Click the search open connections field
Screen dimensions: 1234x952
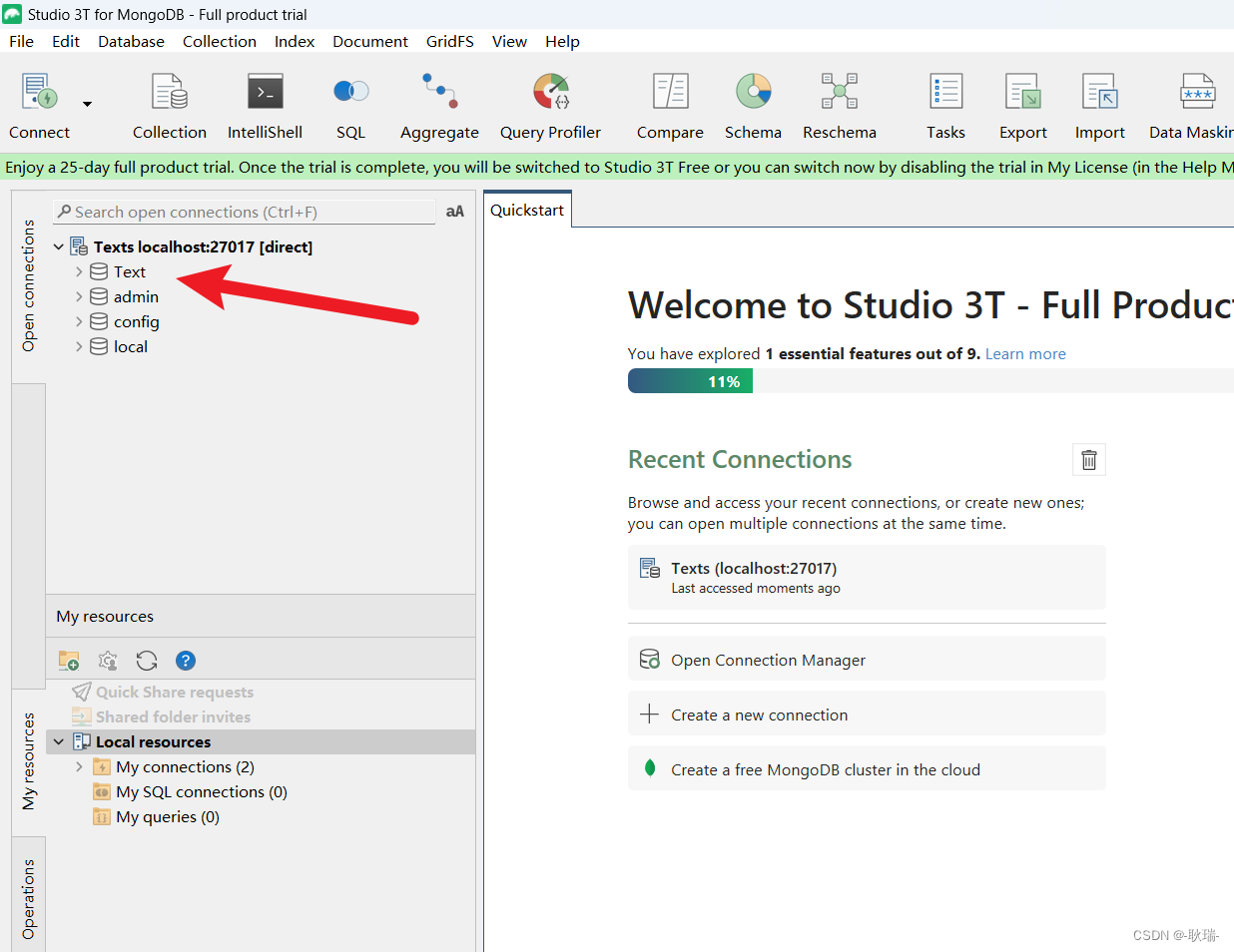point(245,212)
